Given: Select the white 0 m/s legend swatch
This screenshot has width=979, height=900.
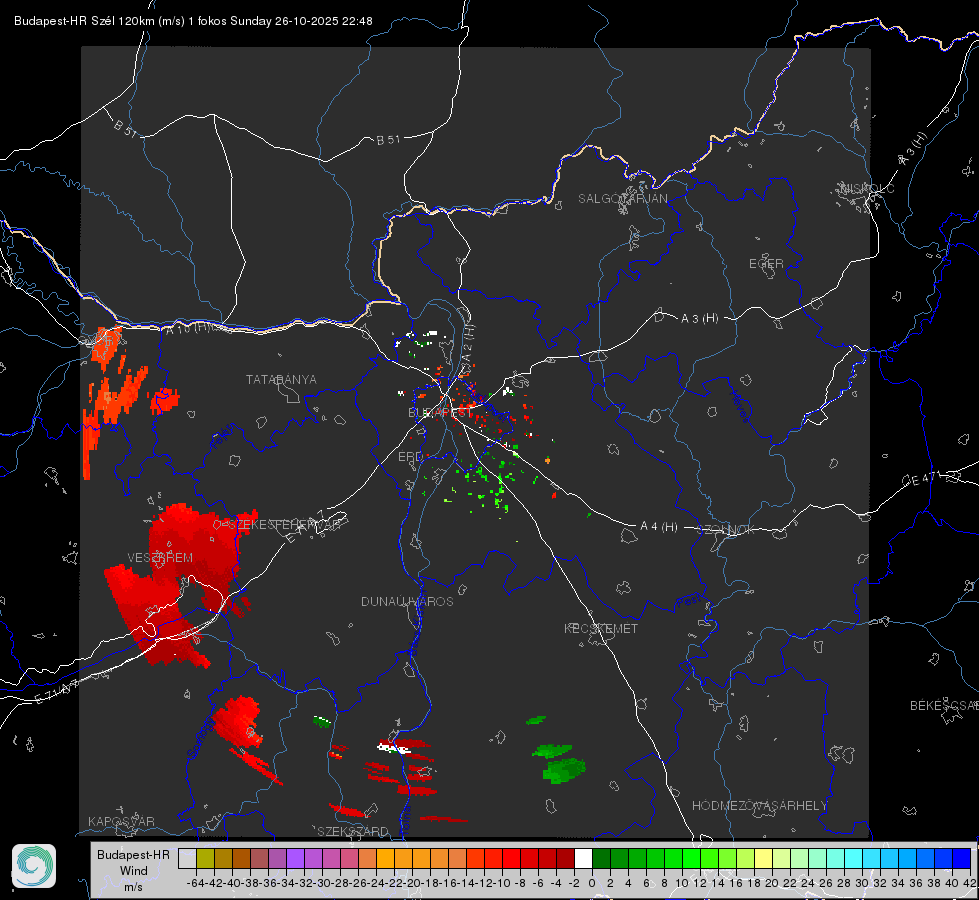Looking at the screenshot, I should 583,858.
